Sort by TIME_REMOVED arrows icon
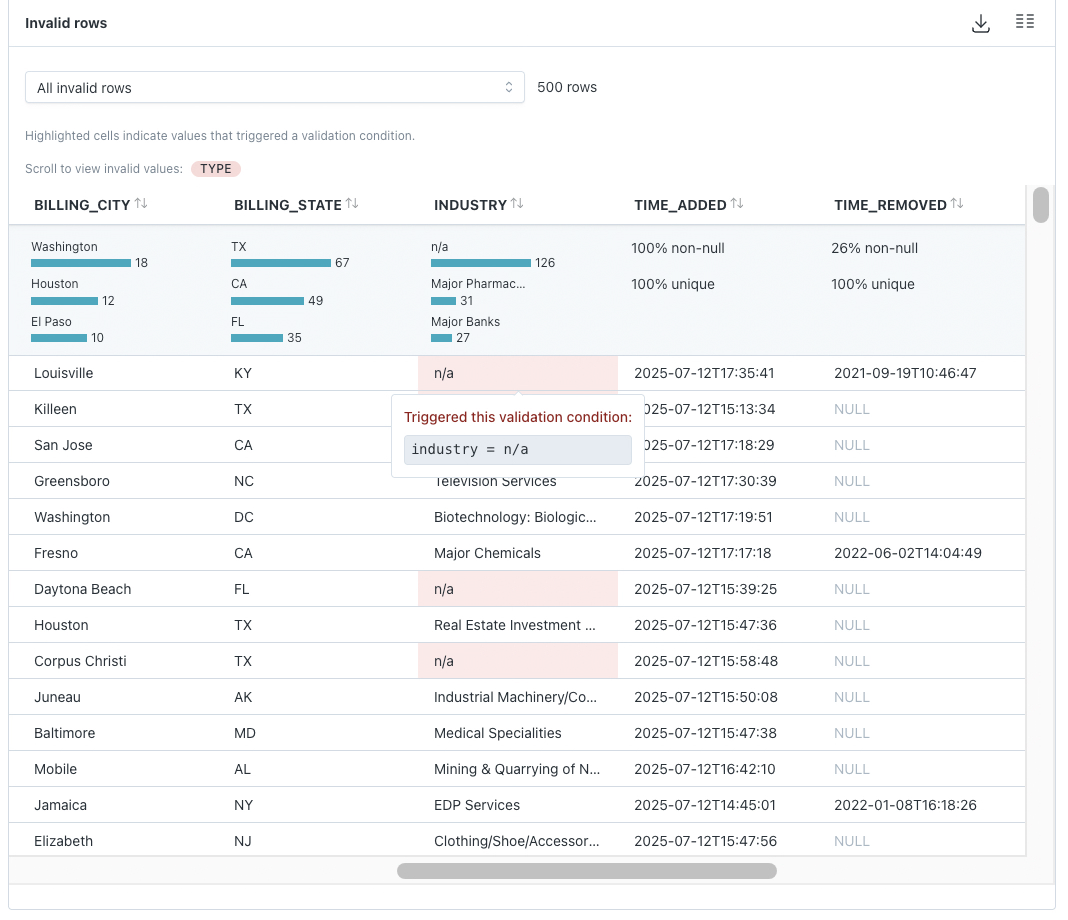The width and height of the screenshot is (1068, 920). tap(957, 204)
